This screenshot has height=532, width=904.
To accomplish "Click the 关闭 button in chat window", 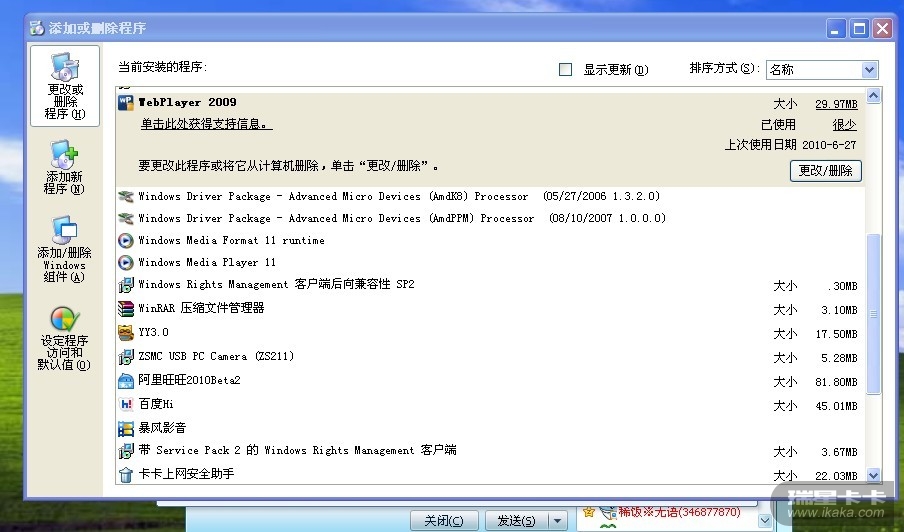I will coord(444,521).
